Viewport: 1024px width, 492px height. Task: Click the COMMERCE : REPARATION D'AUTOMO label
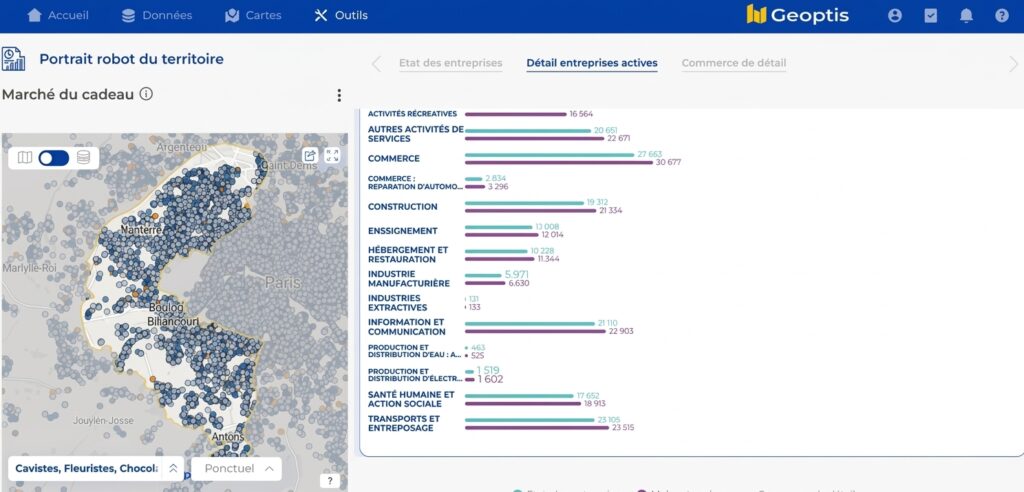click(x=415, y=182)
